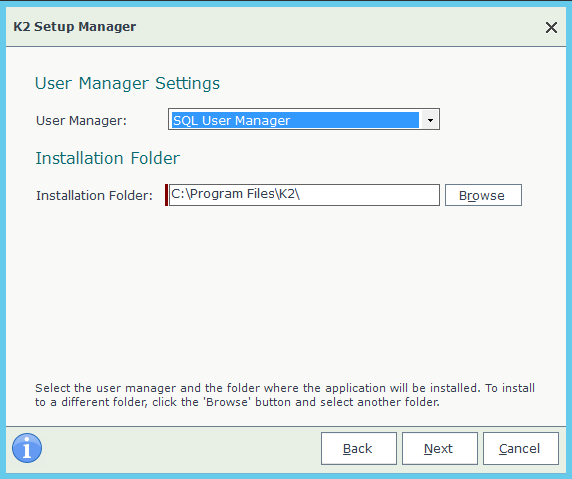Go Back to the previous setup step
Image resolution: width=572 pixels, height=479 pixels.
tap(359, 448)
